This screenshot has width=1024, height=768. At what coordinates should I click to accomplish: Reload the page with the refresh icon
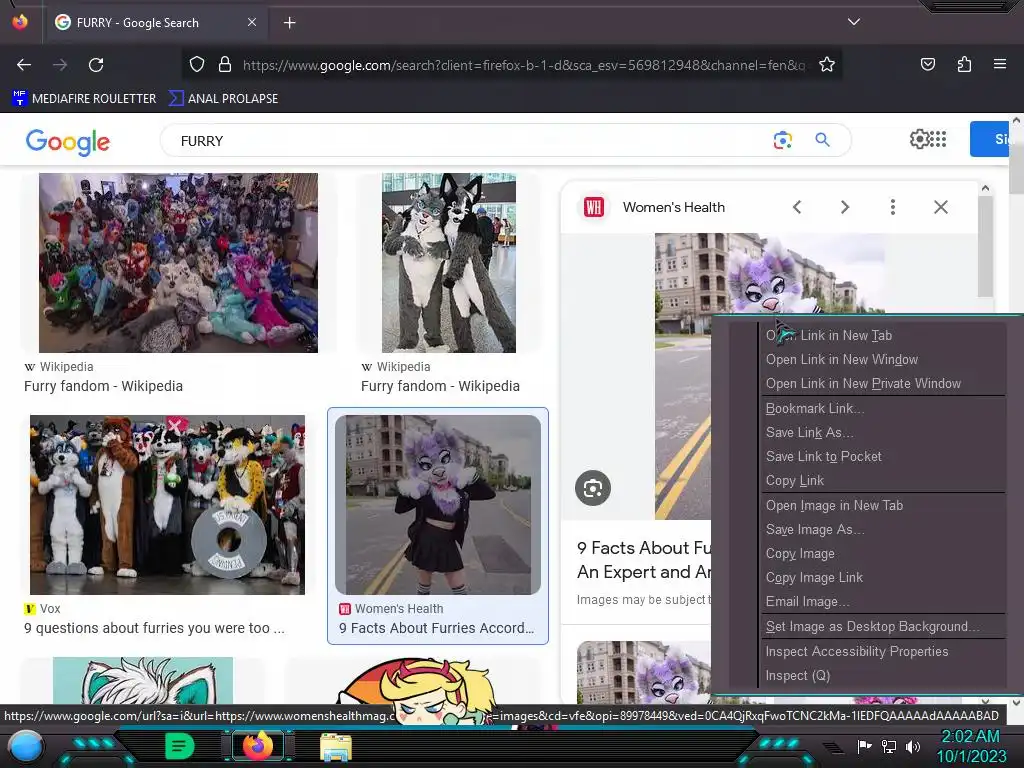(96, 65)
